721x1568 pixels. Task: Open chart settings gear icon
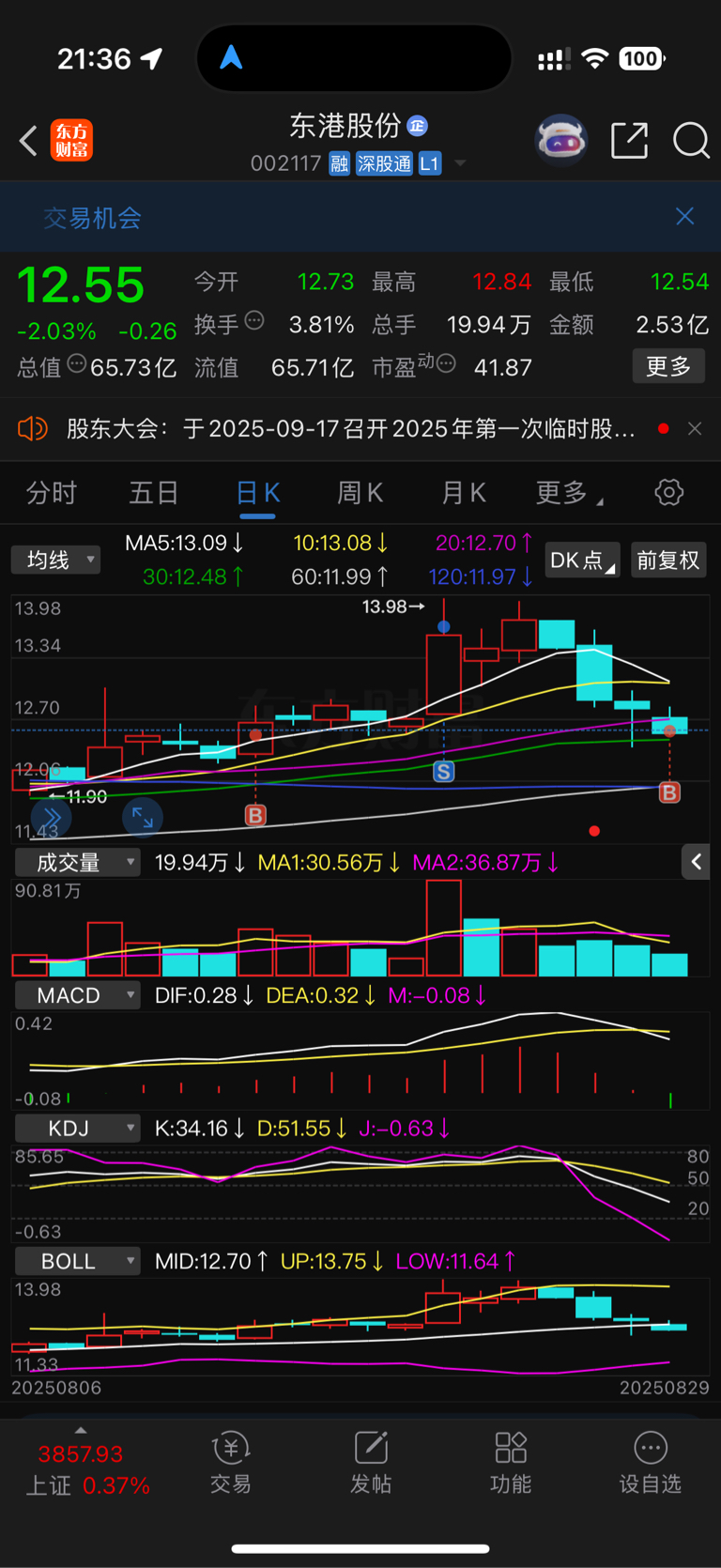coord(668,492)
